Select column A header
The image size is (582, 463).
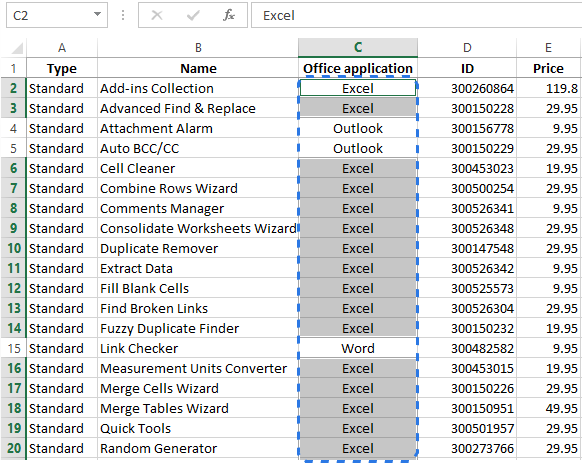point(62,48)
